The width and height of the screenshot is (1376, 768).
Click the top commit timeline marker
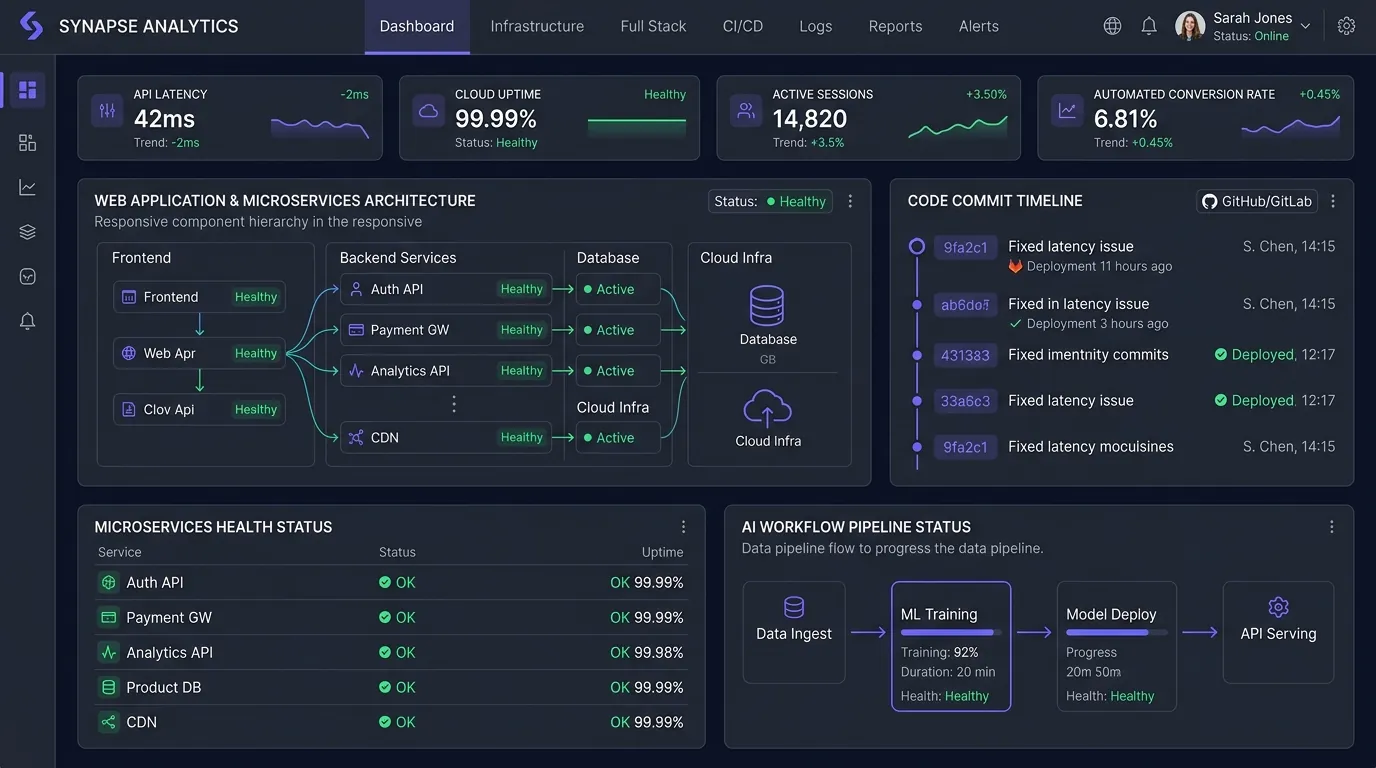[916, 246]
